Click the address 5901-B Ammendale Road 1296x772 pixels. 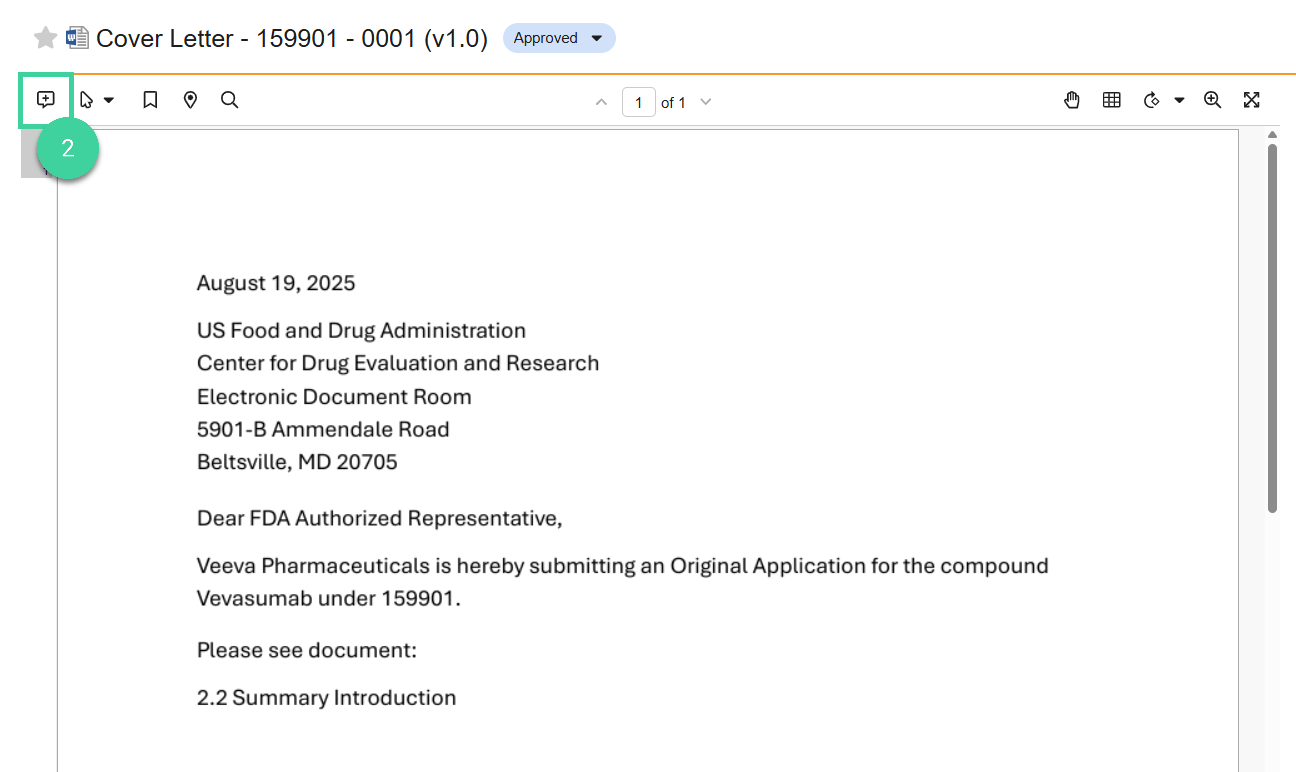point(323,430)
